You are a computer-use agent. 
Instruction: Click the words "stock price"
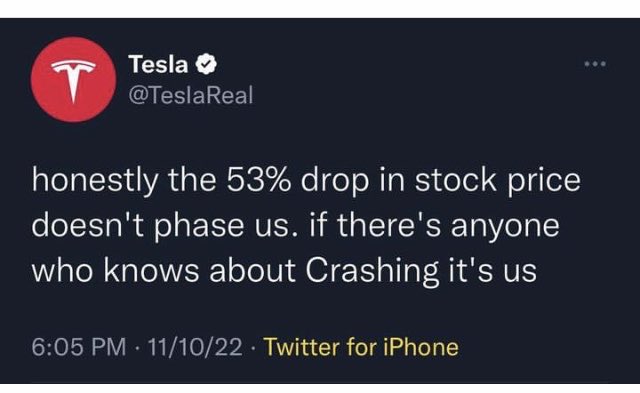coord(498,181)
